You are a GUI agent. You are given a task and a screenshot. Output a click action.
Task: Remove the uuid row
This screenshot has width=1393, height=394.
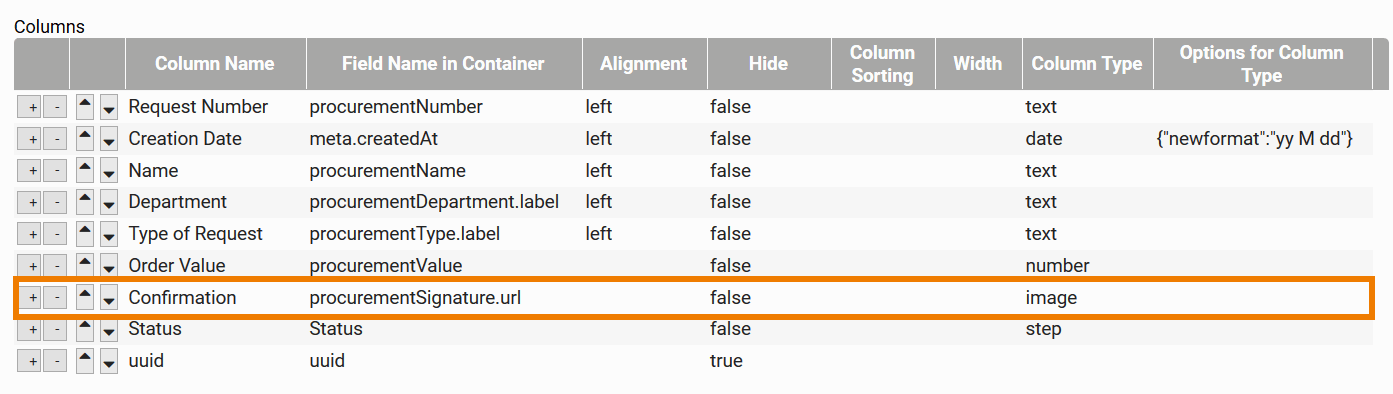(56, 362)
